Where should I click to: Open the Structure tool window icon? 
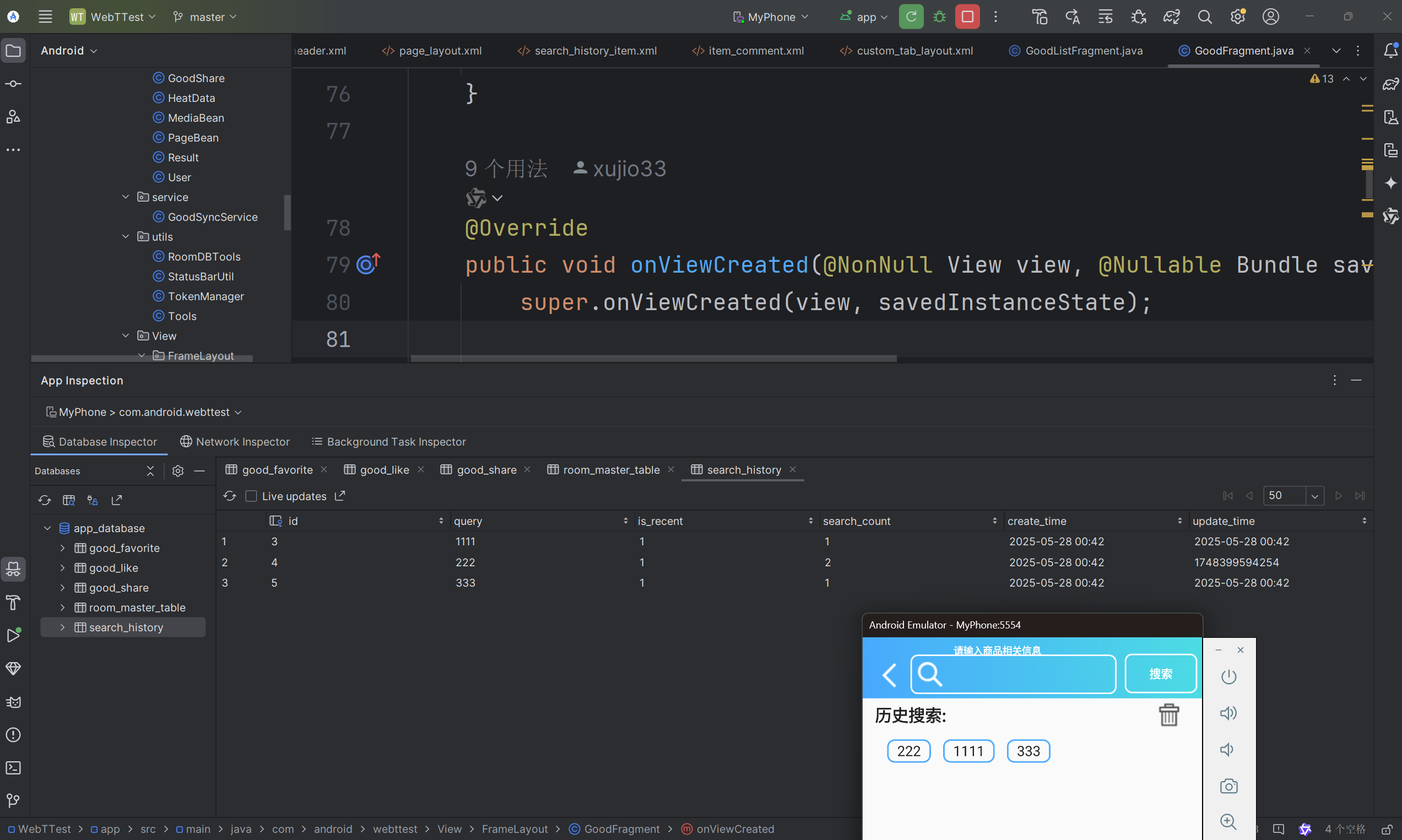13,117
